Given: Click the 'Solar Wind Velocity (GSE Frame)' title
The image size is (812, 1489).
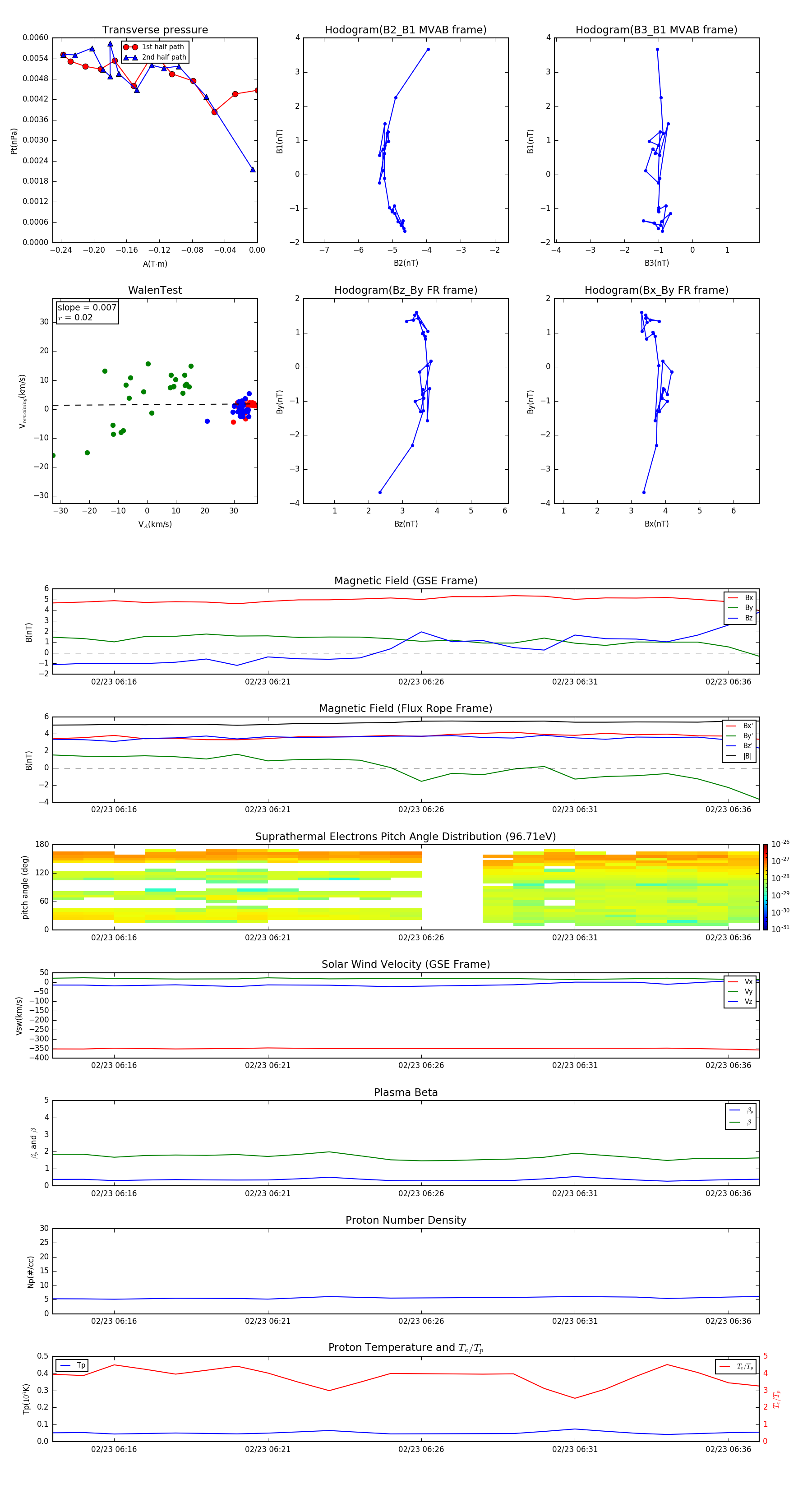Looking at the screenshot, I should click(x=406, y=965).
